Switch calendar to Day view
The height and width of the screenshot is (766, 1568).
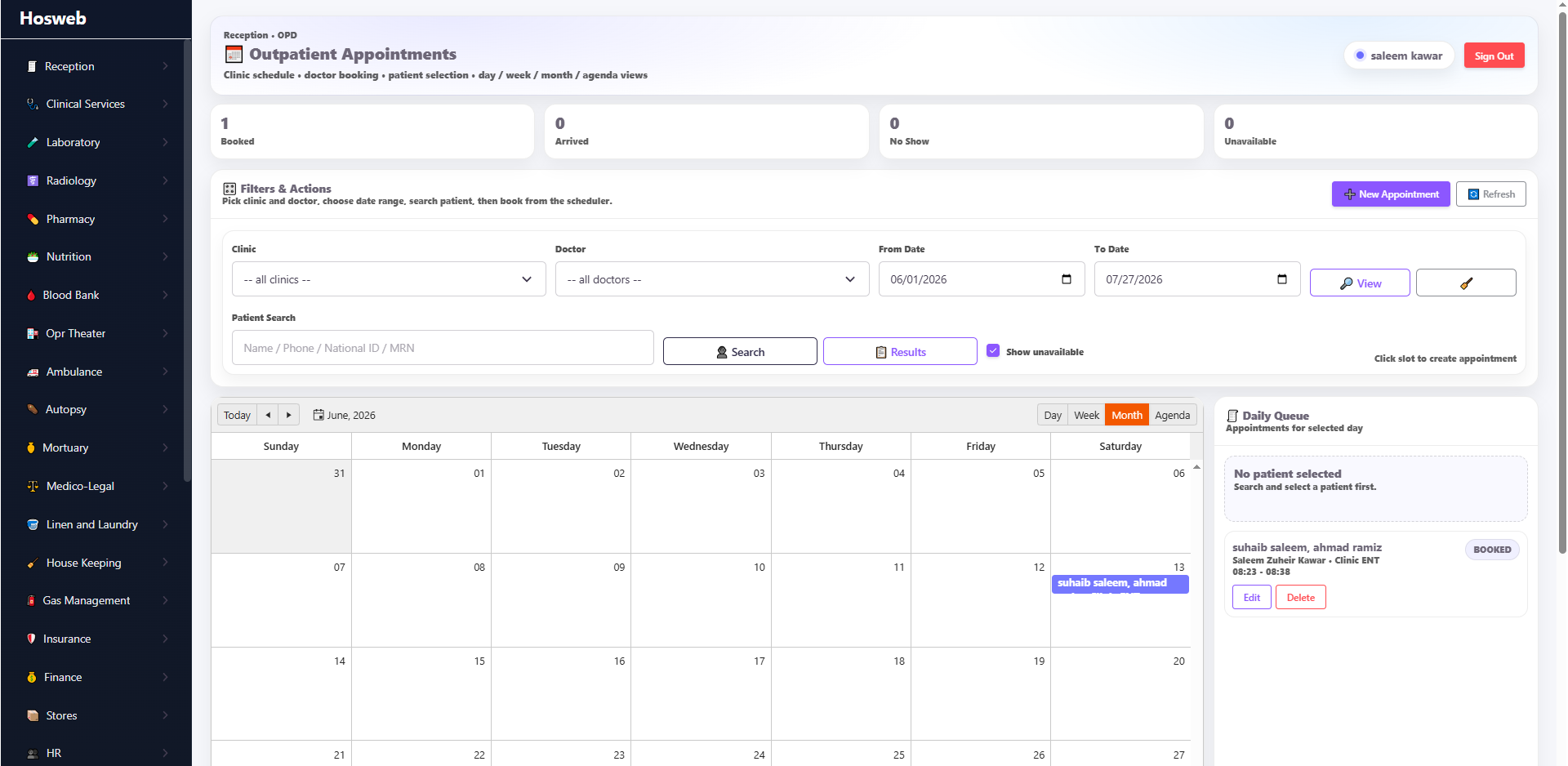tap(1053, 415)
